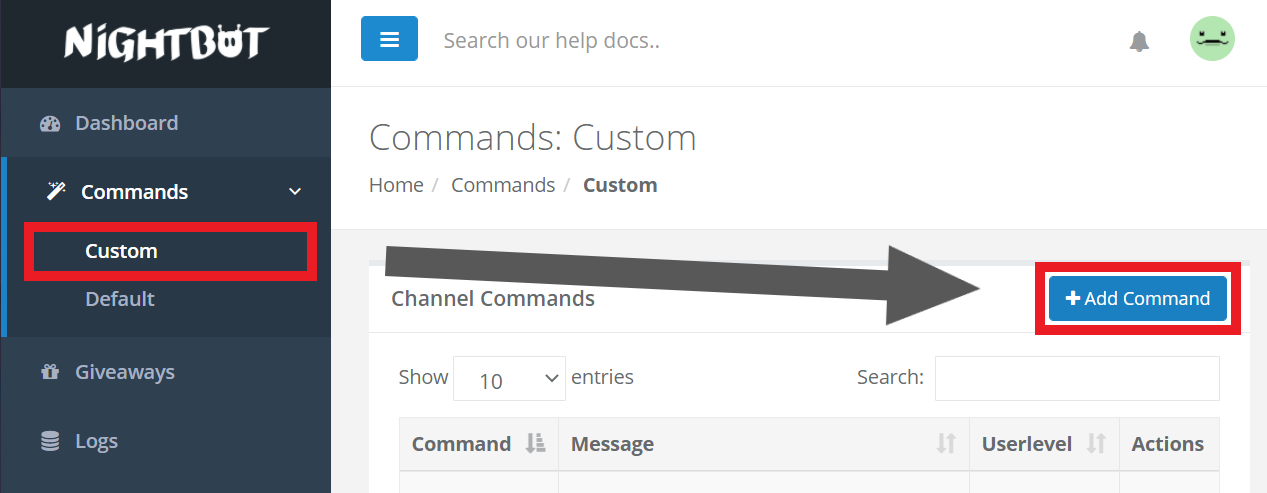Click the Commands magic wand icon

[x=56, y=191]
